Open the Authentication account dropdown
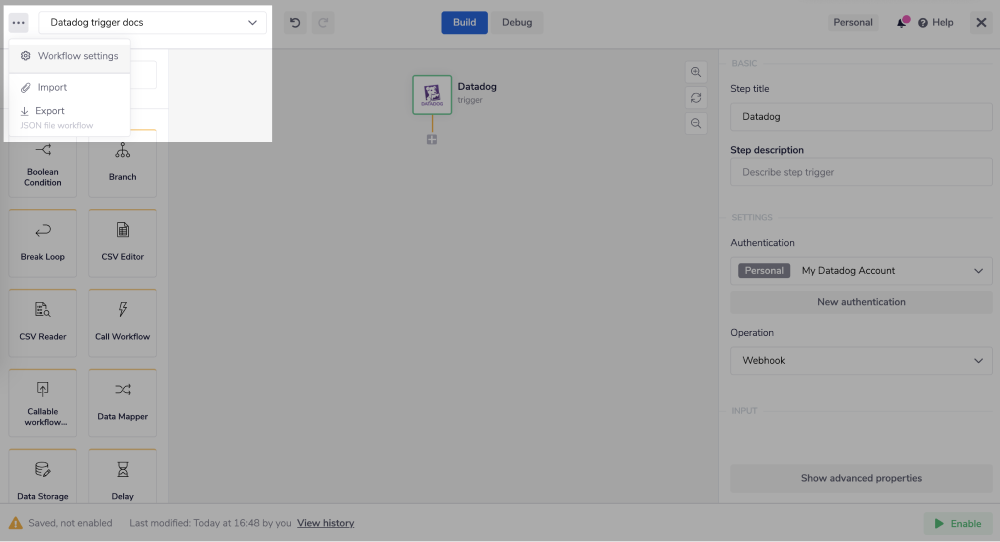 pos(861,270)
